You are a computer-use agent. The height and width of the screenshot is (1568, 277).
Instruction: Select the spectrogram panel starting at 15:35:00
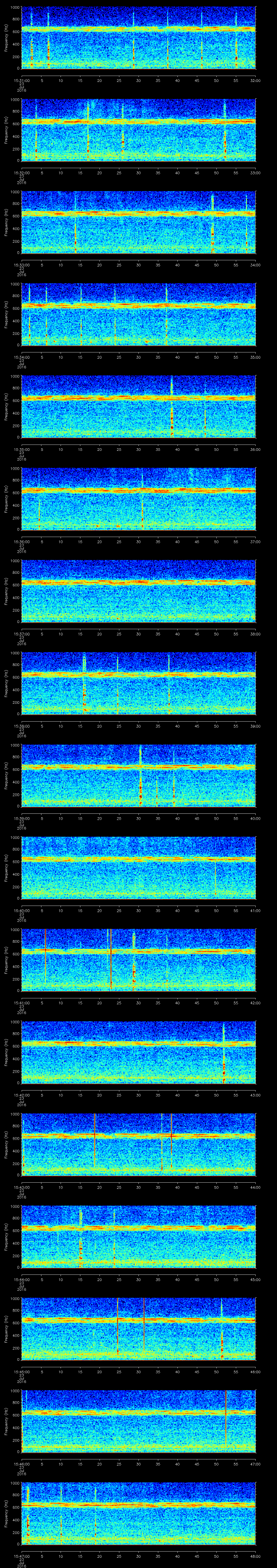pos(138,407)
